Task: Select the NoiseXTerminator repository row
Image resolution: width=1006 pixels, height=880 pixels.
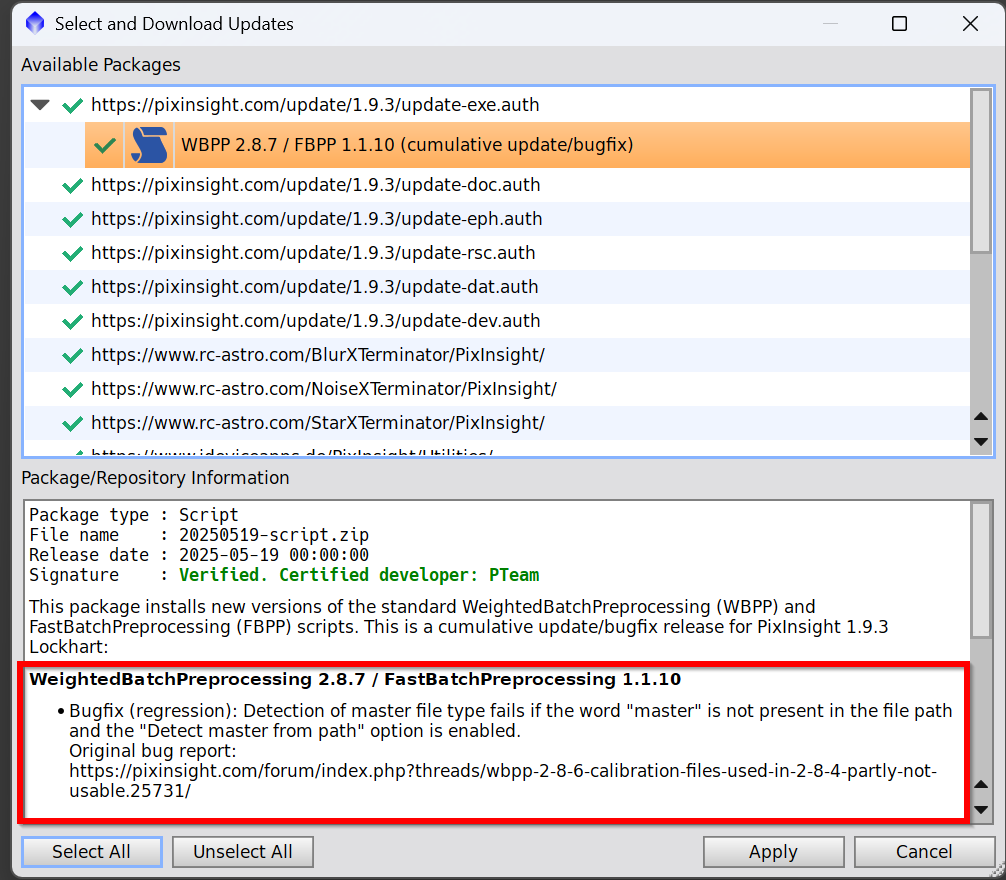Action: click(x=497, y=389)
